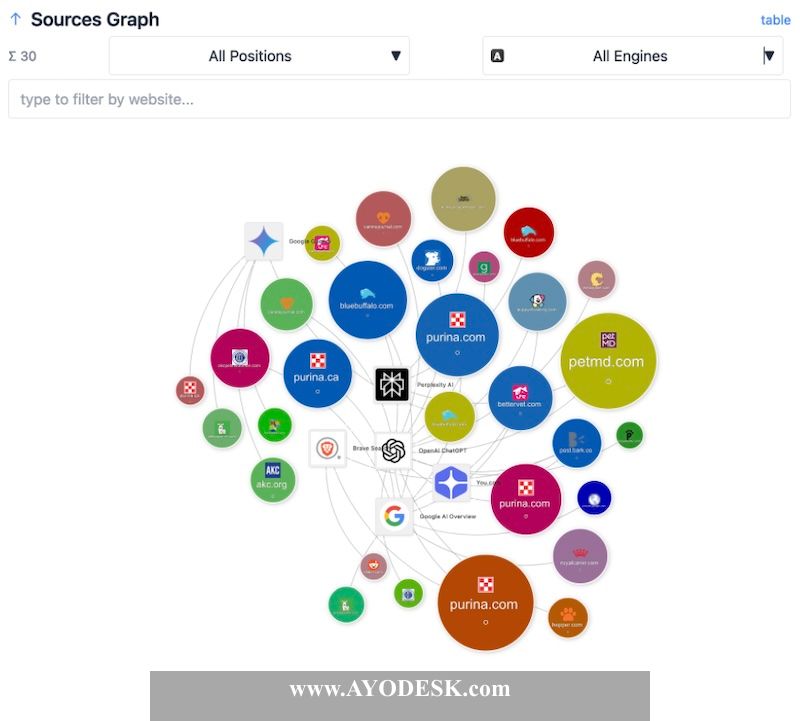Viewport: 800px width, 721px height.
Task: Select the Google AI Overview node
Action: (x=393, y=515)
